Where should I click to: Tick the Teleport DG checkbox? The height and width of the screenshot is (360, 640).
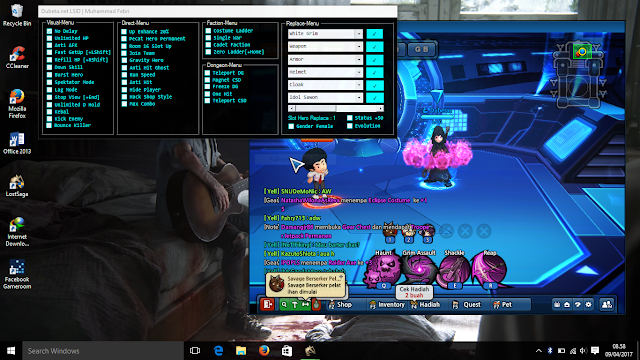pyautogui.click(x=207, y=73)
